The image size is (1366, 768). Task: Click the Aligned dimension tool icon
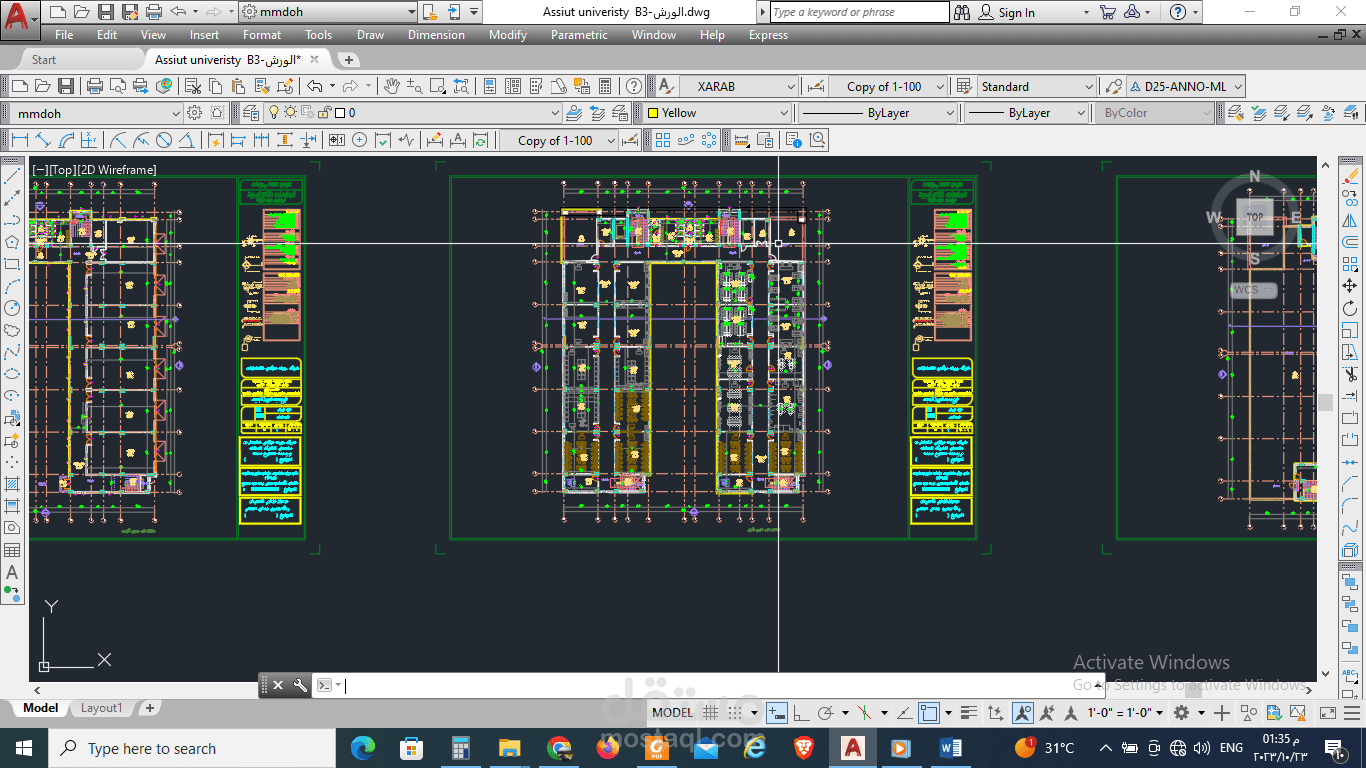[42, 140]
